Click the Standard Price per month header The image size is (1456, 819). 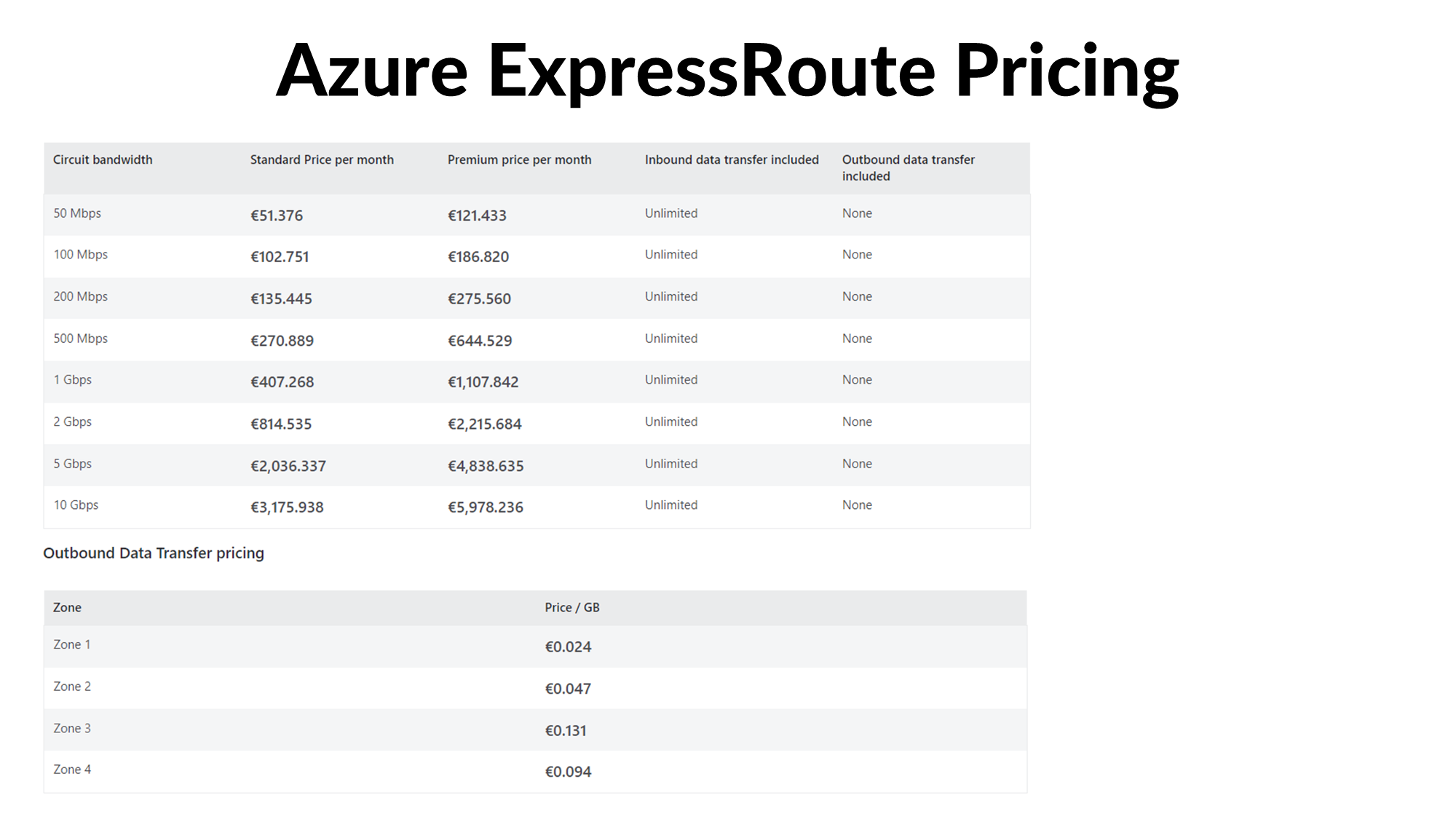click(322, 159)
